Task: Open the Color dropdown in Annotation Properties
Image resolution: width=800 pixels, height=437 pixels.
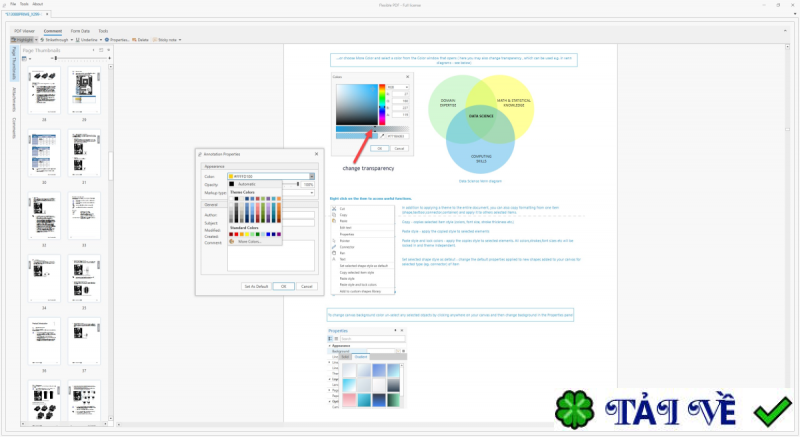Action: tap(312, 176)
